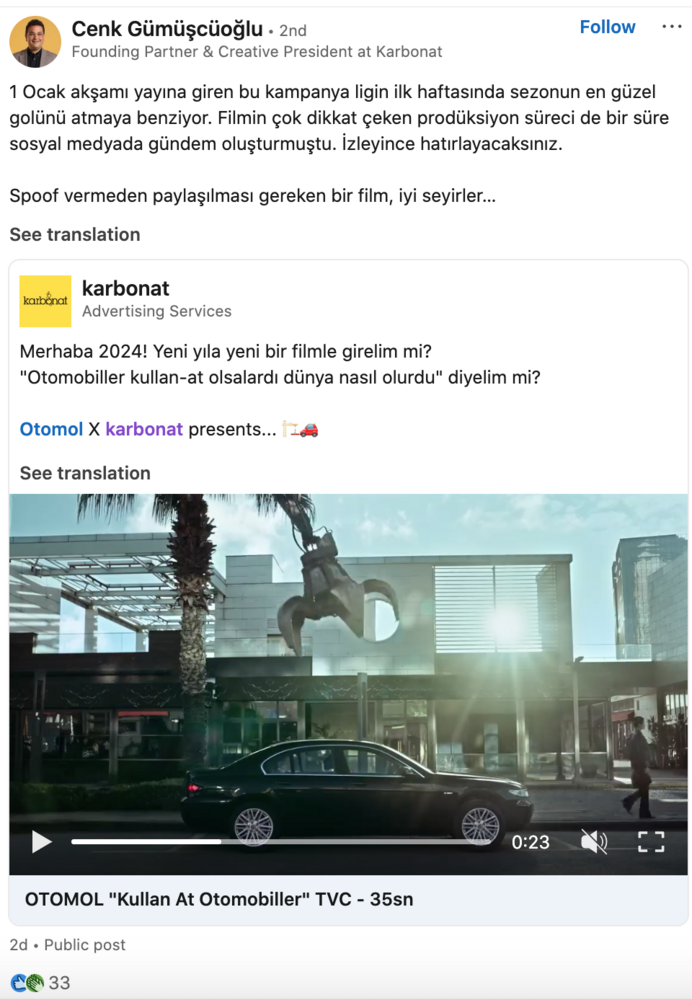The width and height of the screenshot is (692, 1000).
Task: Expand See translation under main post text
Action: coord(75,234)
